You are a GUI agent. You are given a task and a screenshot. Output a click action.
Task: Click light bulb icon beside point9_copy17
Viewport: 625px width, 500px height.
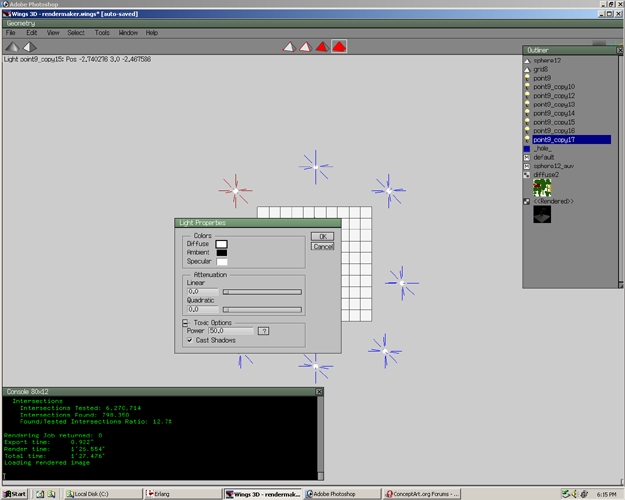pos(527,140)
